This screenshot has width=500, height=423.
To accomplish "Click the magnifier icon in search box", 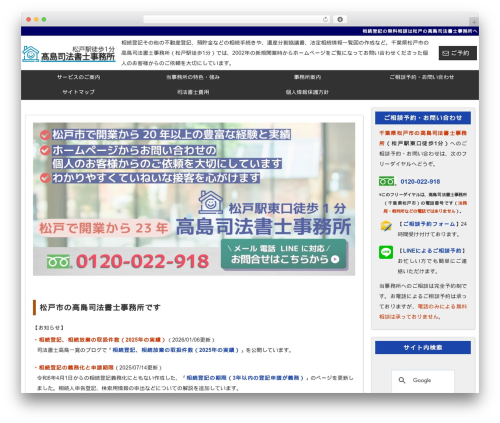I will click(x=402, y=380).
